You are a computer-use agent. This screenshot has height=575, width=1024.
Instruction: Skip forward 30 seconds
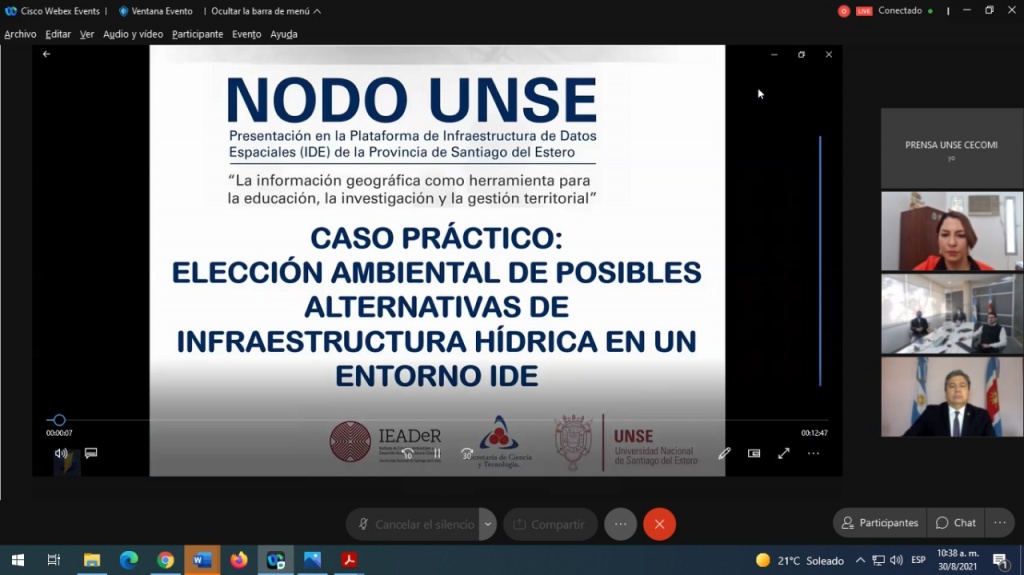[466, 453]
